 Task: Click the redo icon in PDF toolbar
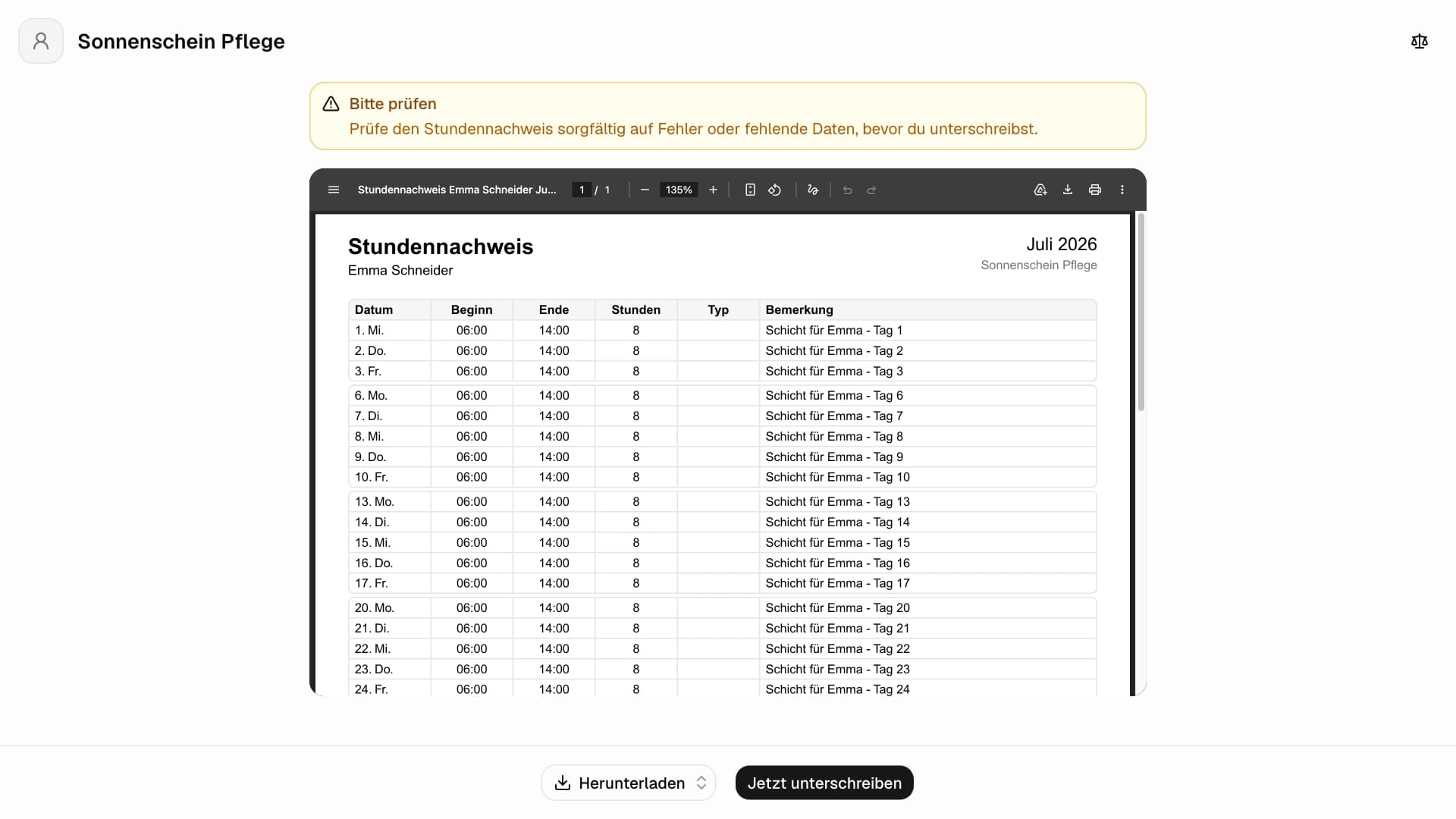[872, 190]
